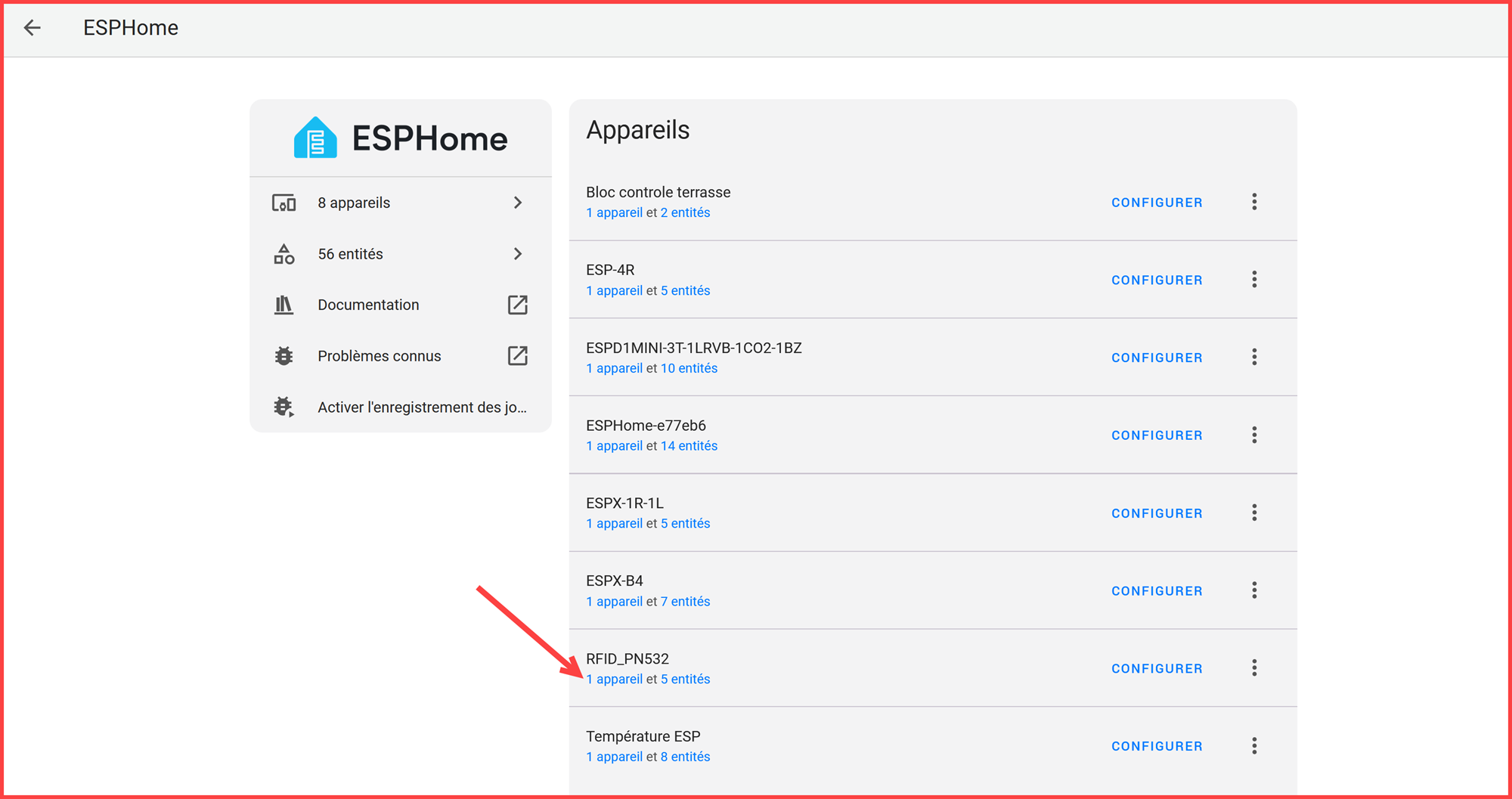Click the Appareils section heading
This screenshot has width=1512, height=799.
pyautogui.click(x=638, y=131)
